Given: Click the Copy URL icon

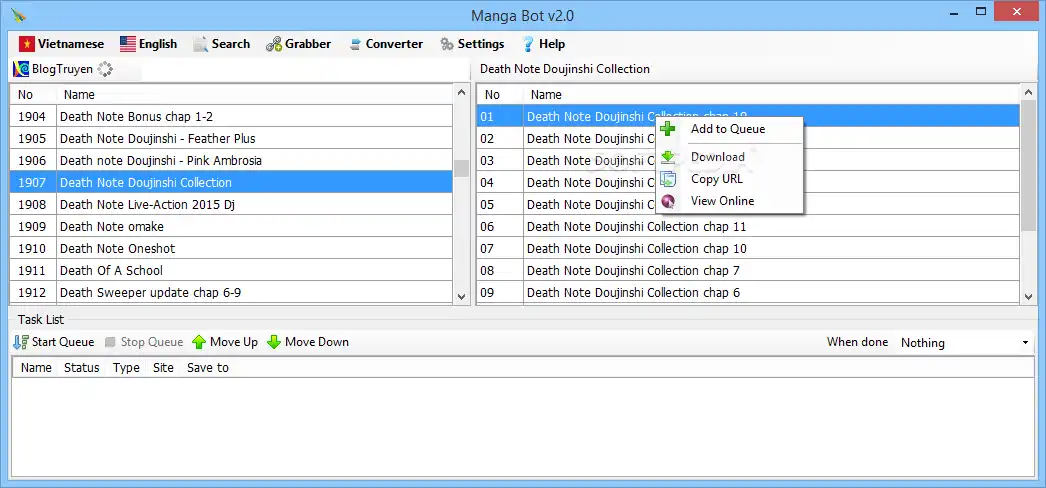Looking at the screenshot, I should pyautogui.click(x=668, y=179).
